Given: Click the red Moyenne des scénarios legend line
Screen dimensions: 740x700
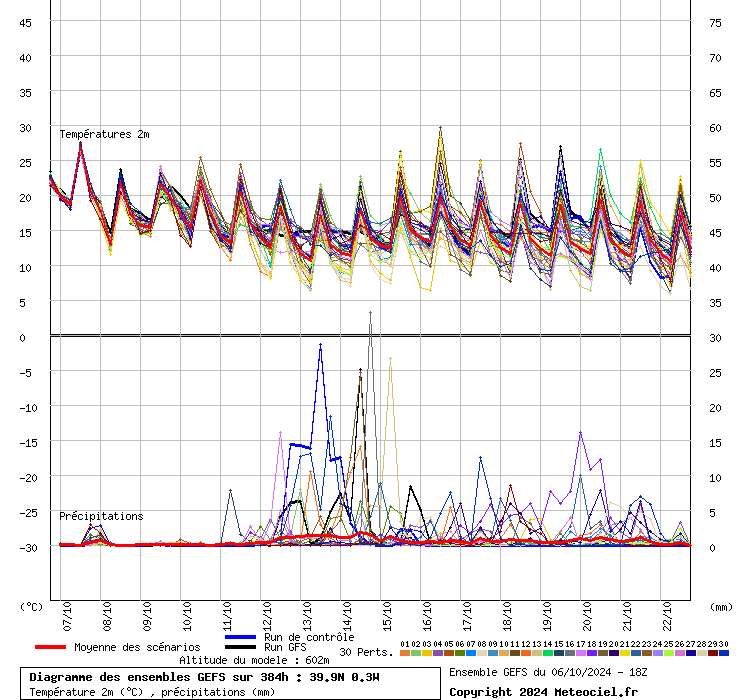Looking at the screenshot, I should coord(50,647).
